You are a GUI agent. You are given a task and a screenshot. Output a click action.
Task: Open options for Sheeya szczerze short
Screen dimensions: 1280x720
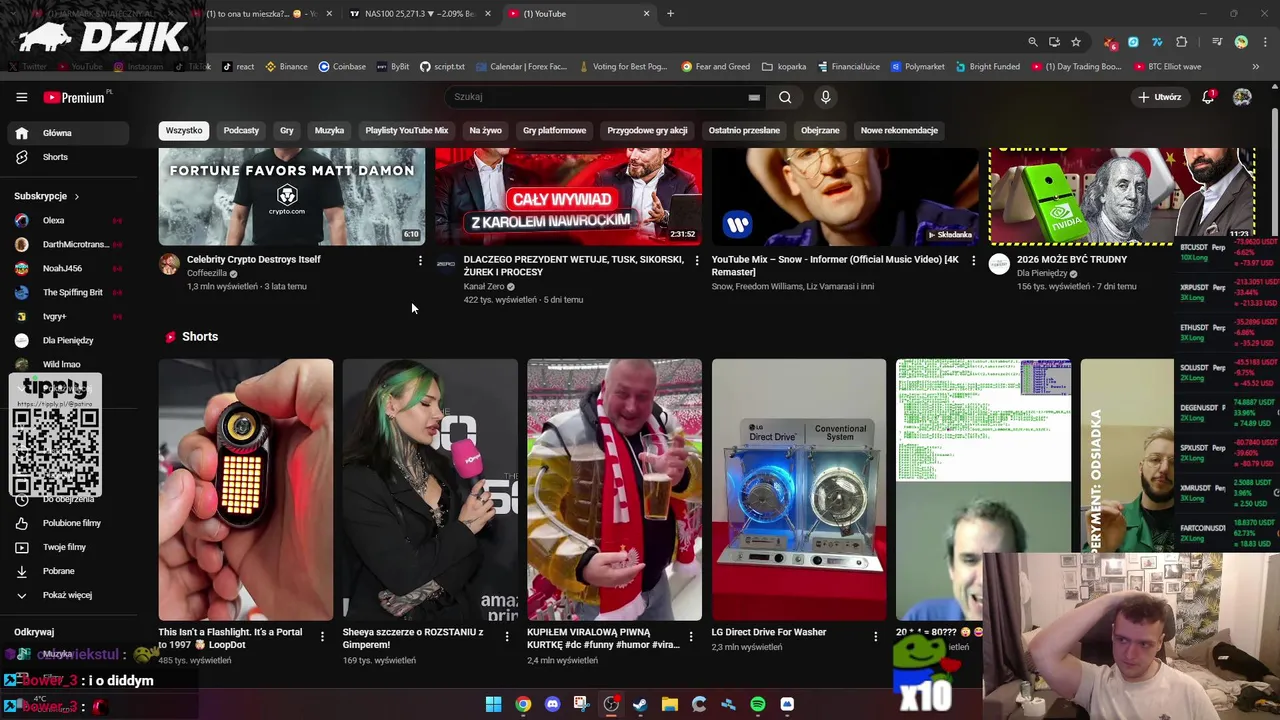[507, 636]
